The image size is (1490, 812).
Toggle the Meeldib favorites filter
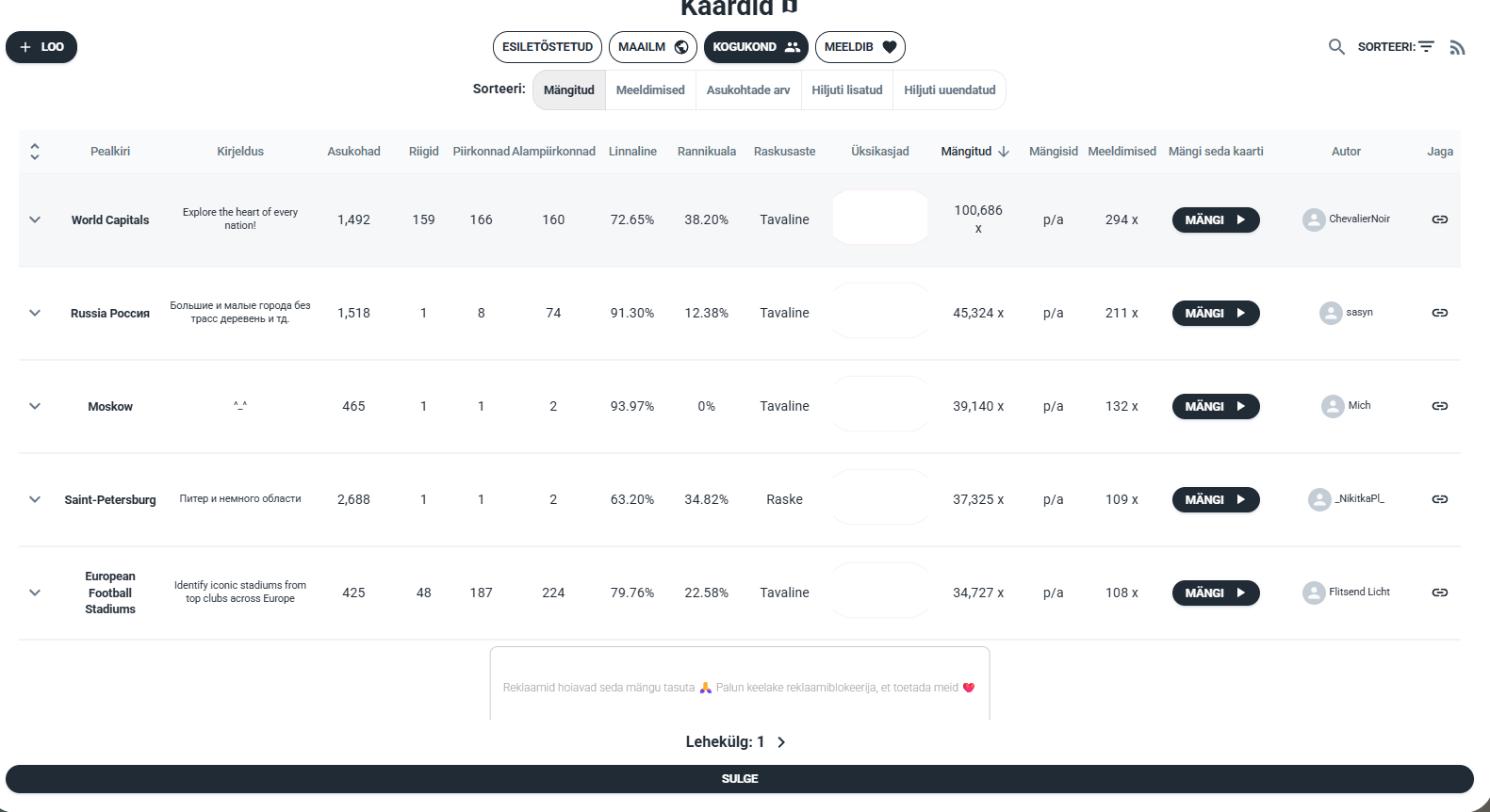tap(860, 47)
